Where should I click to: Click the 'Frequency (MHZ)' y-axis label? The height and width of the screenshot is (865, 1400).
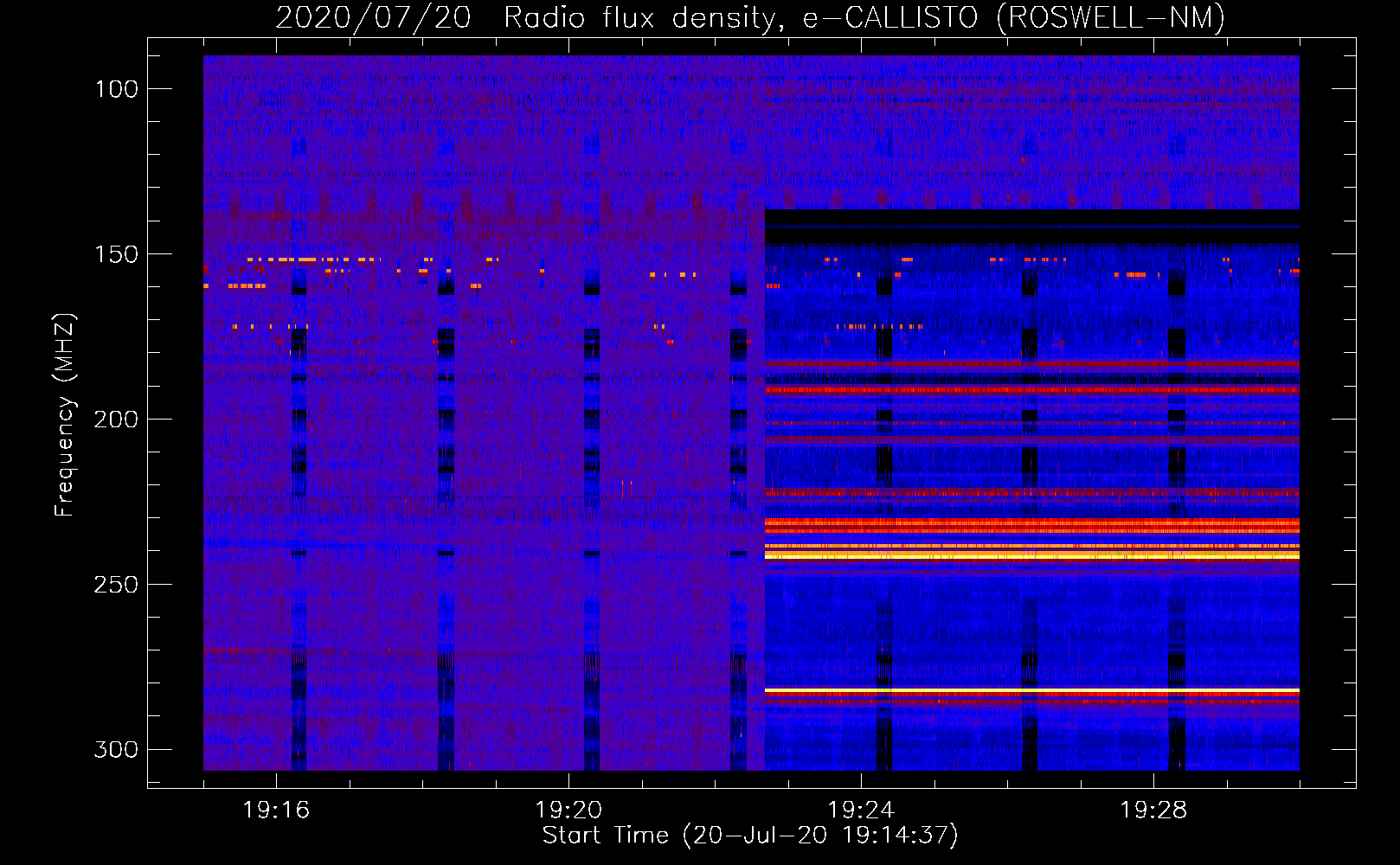coord(65,415)
